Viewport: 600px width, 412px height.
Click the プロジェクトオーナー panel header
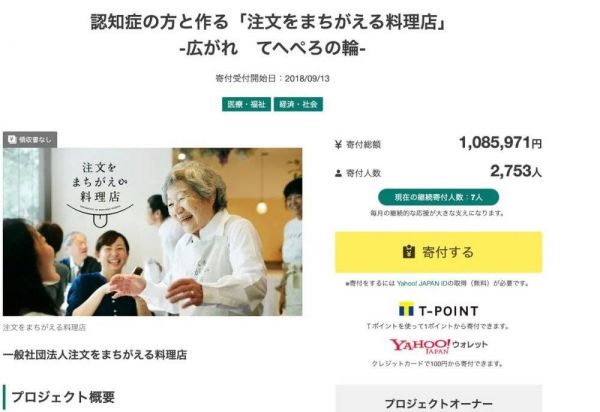click(439, 404)
